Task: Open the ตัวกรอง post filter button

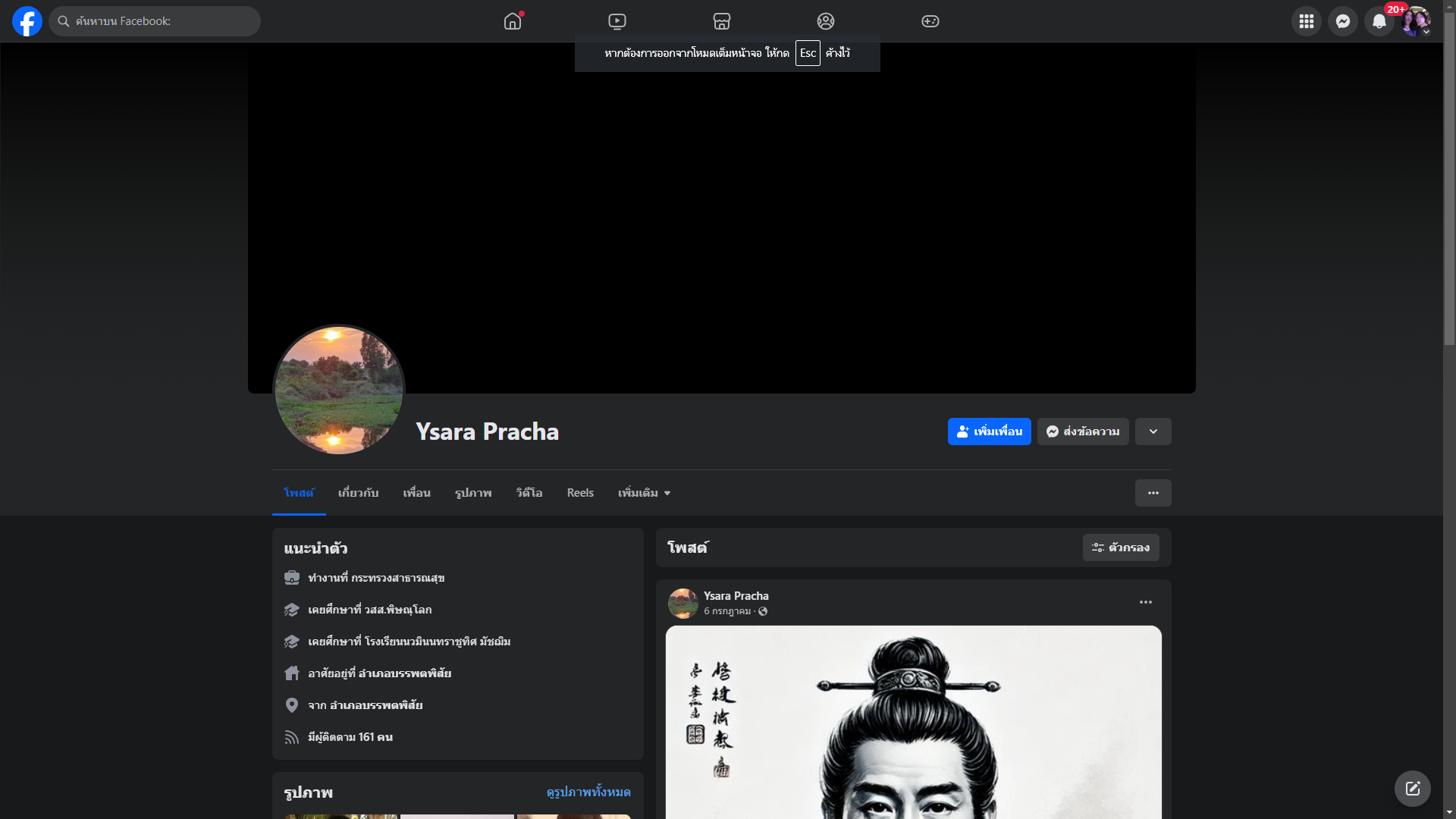Action: point(1120,548)
